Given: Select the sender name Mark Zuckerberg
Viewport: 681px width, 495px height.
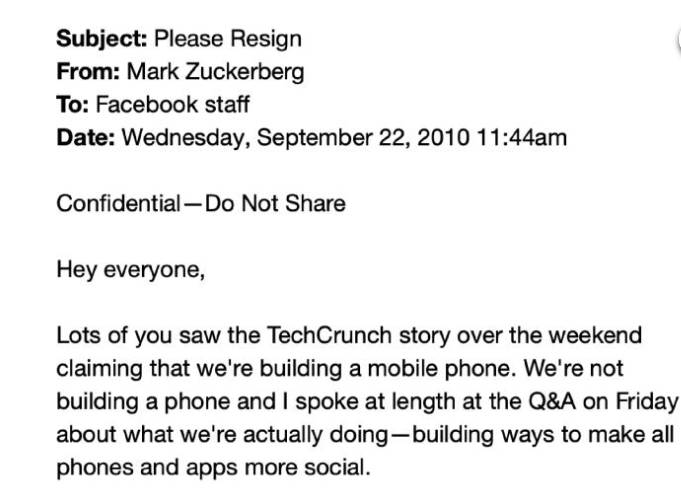Looking at the screenshot, I should 215,73.
